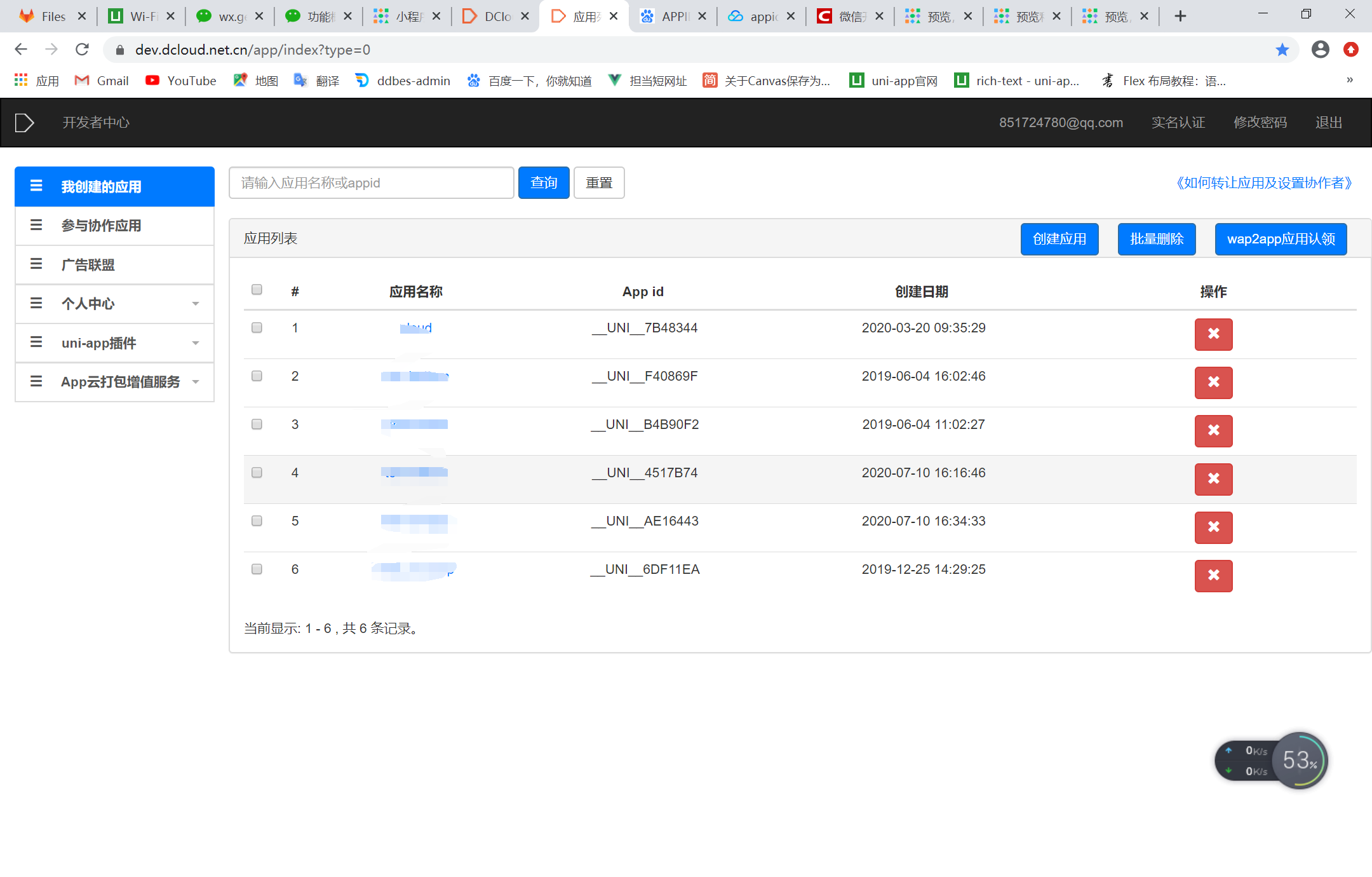Click the DCloud logo in the header
Screen dimensions: 1372x877
(x=24, y=123)
